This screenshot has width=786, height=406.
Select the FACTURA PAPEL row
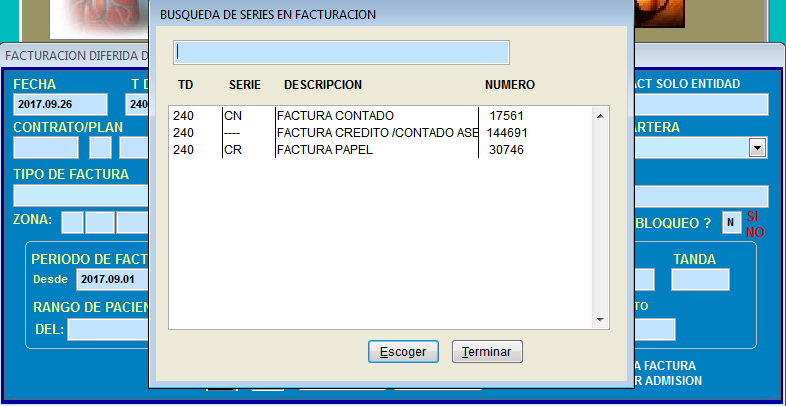coord(381,149)
